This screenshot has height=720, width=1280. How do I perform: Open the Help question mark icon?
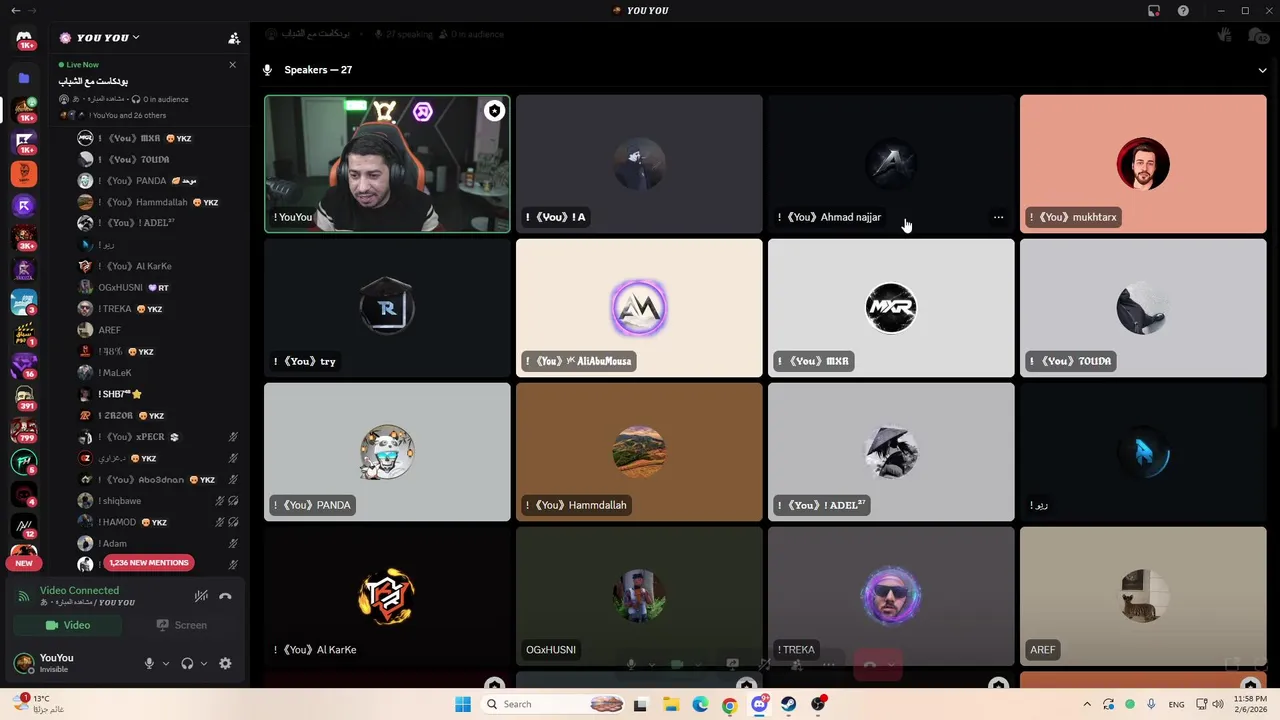point(1183,11)
